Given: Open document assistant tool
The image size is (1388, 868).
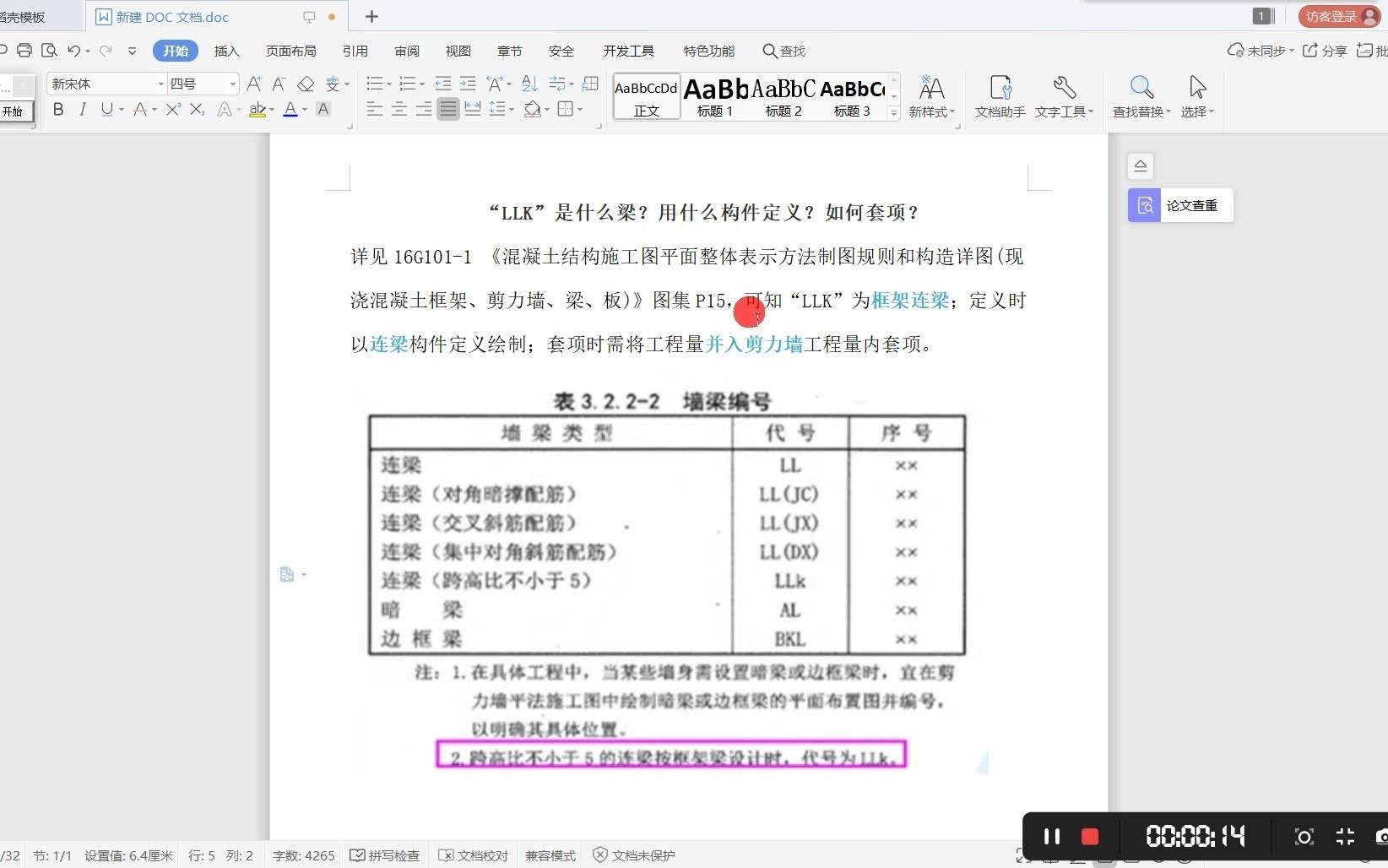Looking at the screenshot, I should click(x=1000, y=97).
